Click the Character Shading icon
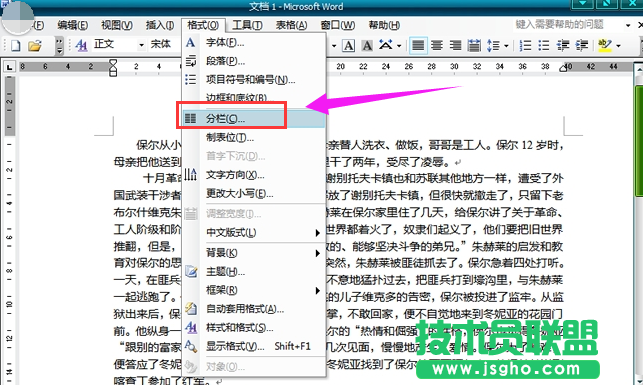643x385 pixels. pos(367,46)
